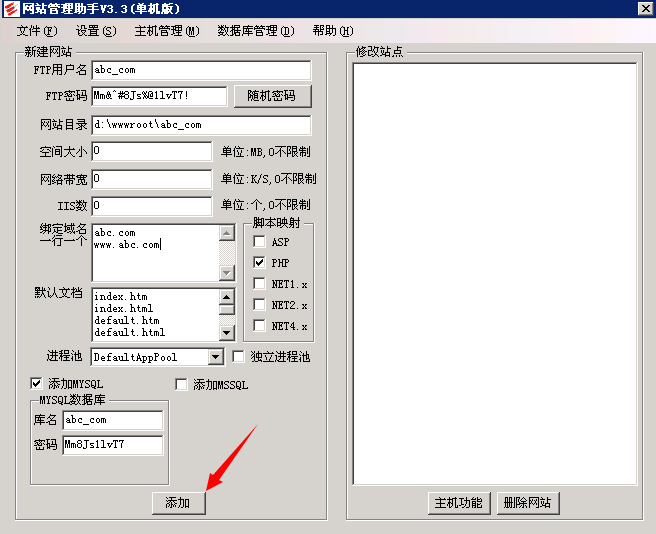Click inside the 绑定域名 text area
This screenshot has width=656, height=534.
[x=156, y=253]
